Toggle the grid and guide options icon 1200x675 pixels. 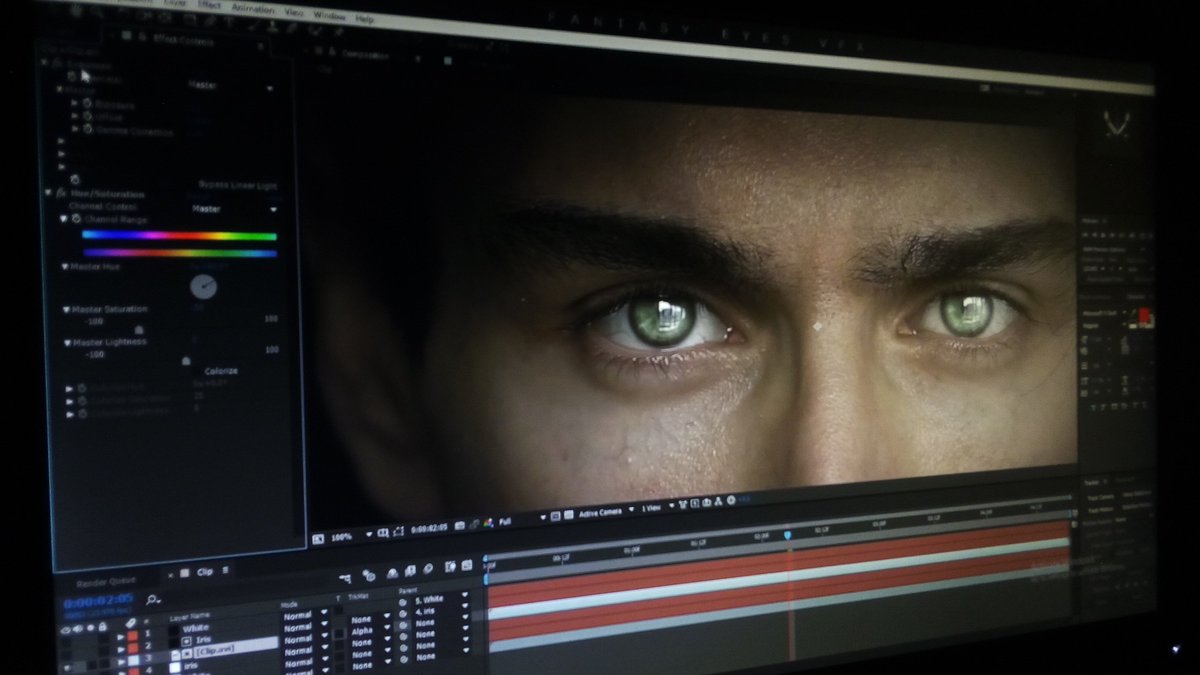click(382, 533)
